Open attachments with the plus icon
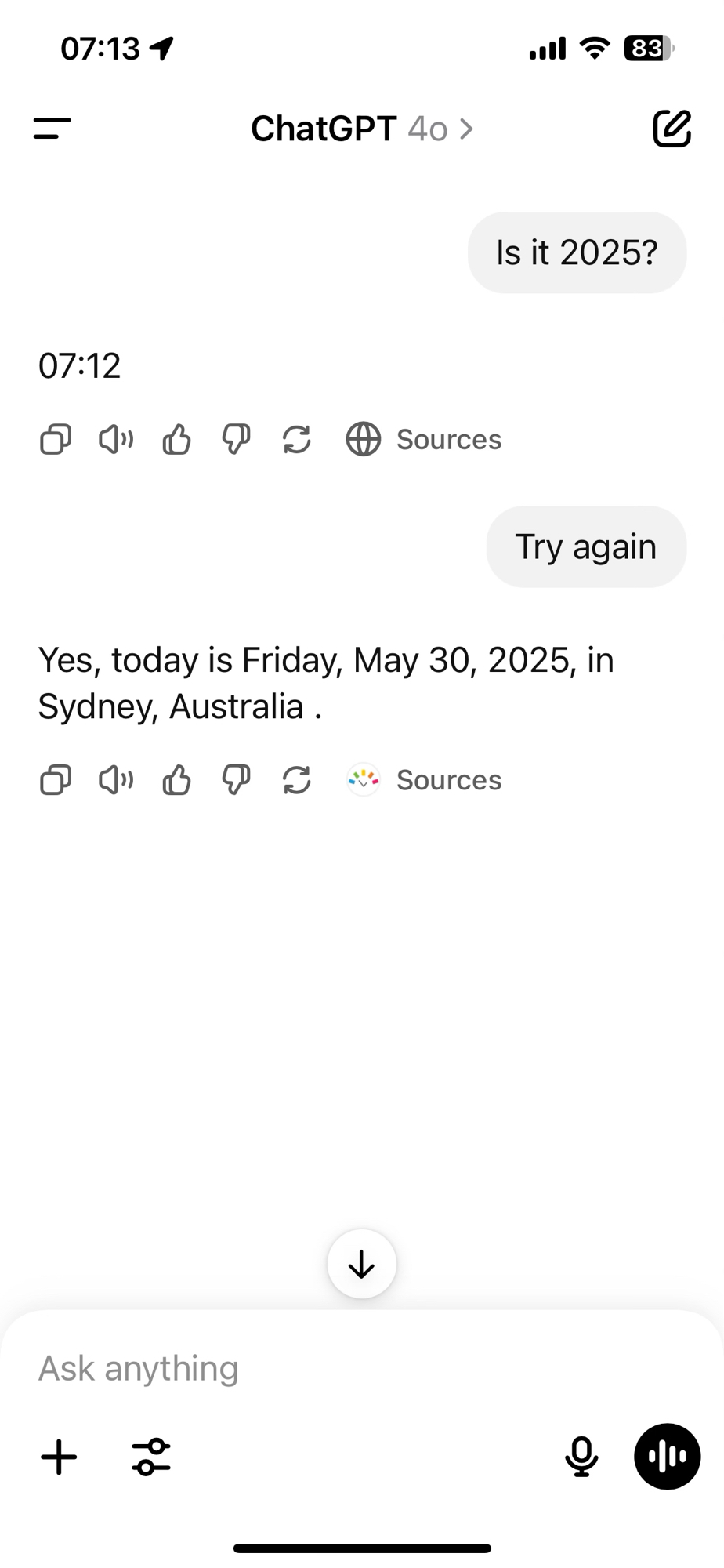This screenshot has width=724, height=1568. pyautogui.click(x=59, y=1457)
